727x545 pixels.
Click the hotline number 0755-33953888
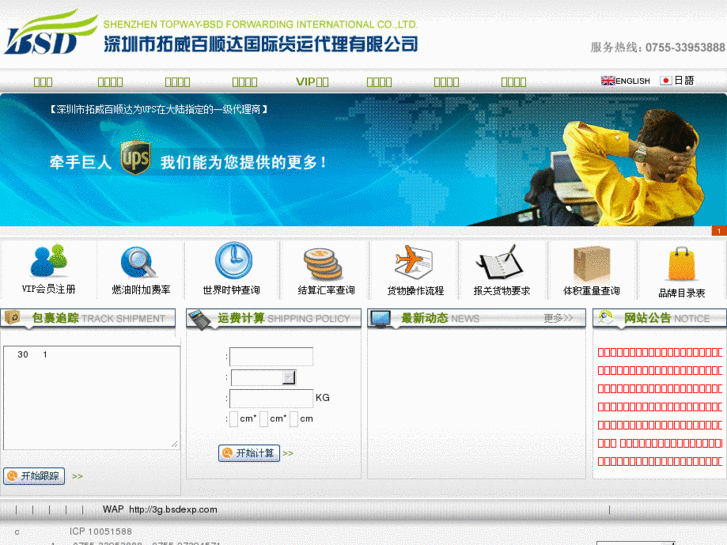point(685,47)
